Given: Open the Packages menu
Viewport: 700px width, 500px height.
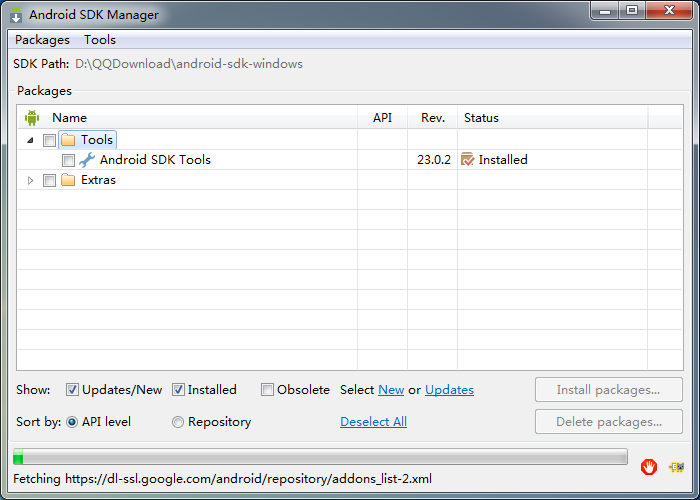Looking at the screenshot, I should click(42, 40).
